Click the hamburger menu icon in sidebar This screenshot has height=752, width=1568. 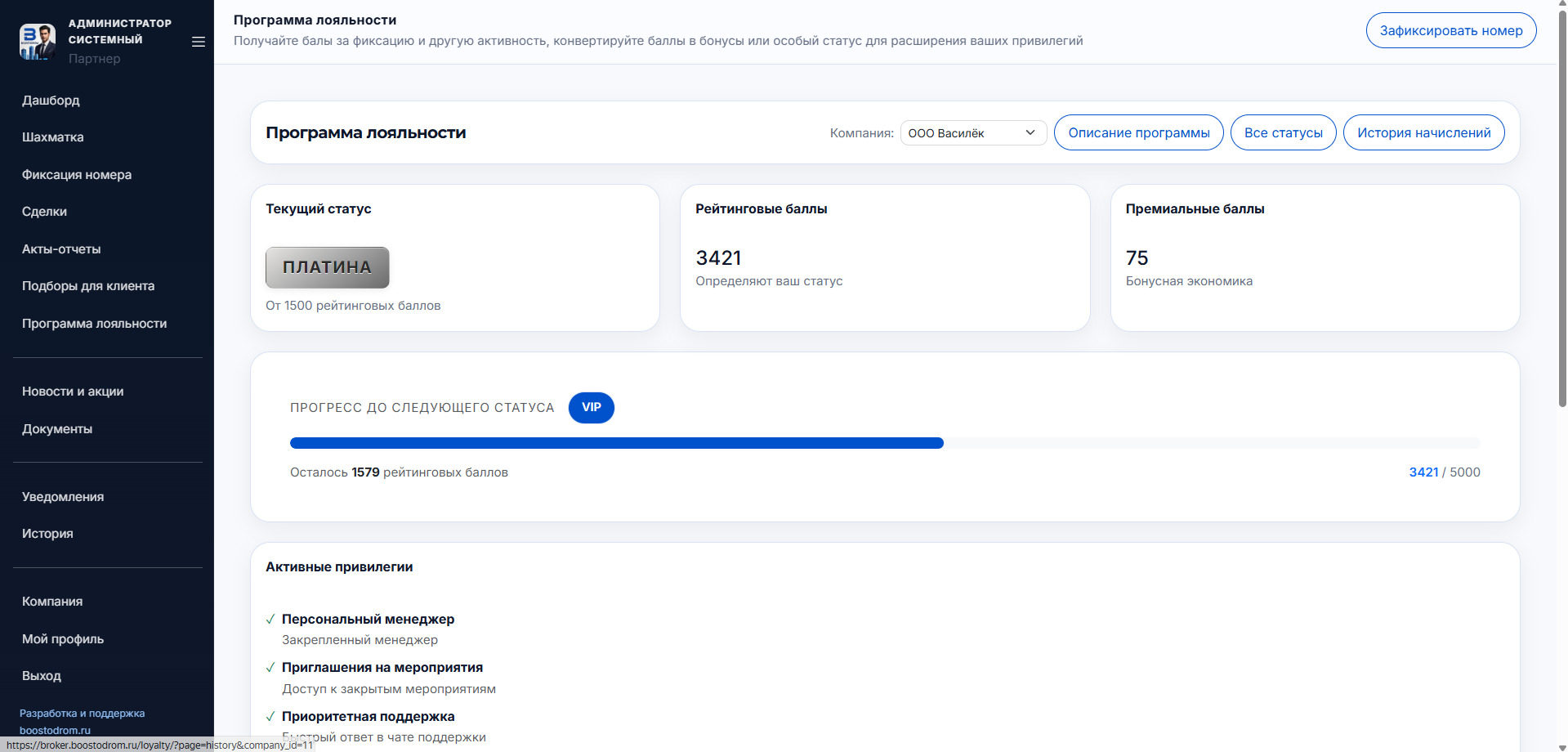(x=198, y=42)
